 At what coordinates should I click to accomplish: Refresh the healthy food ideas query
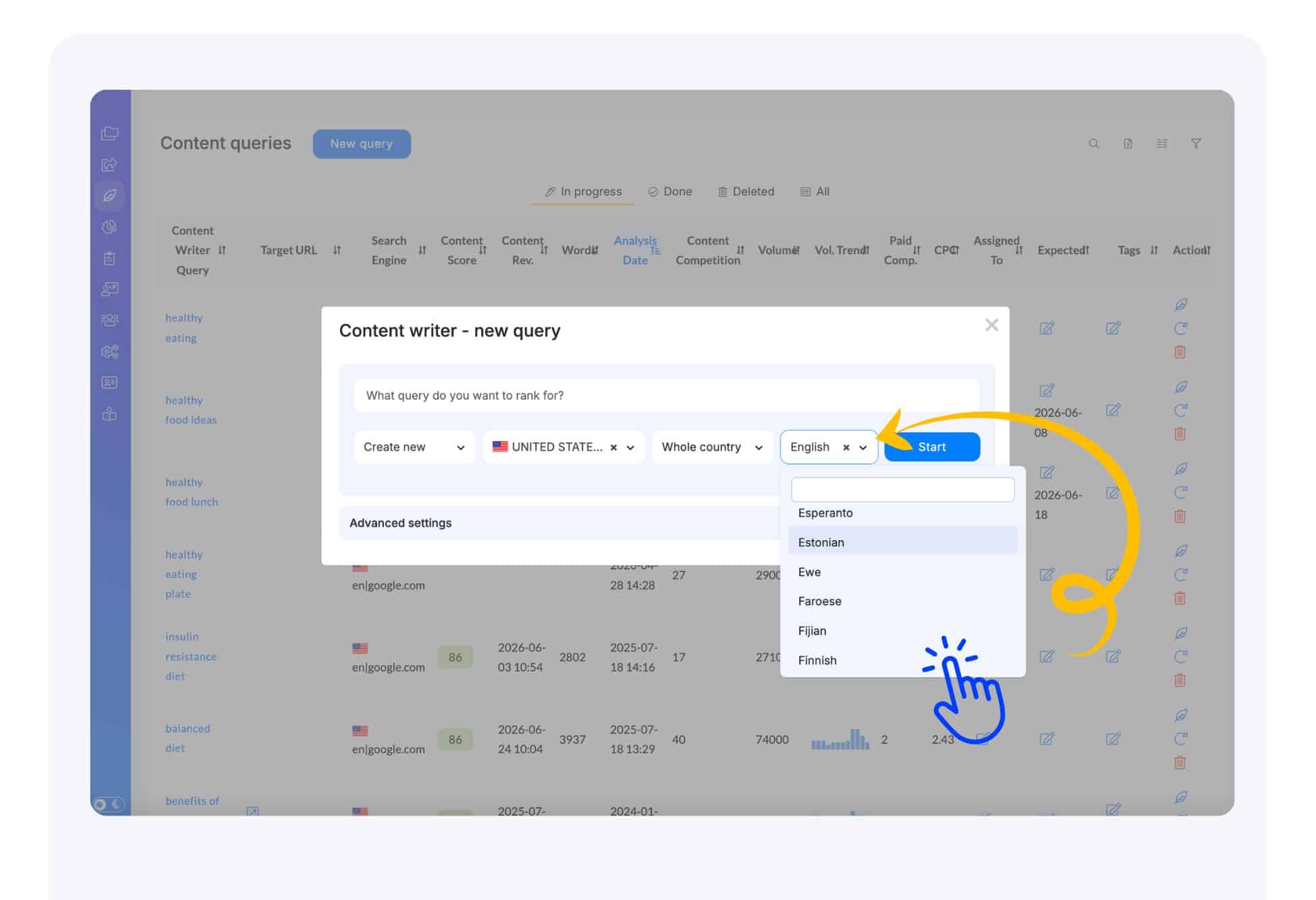point(1180,410)
